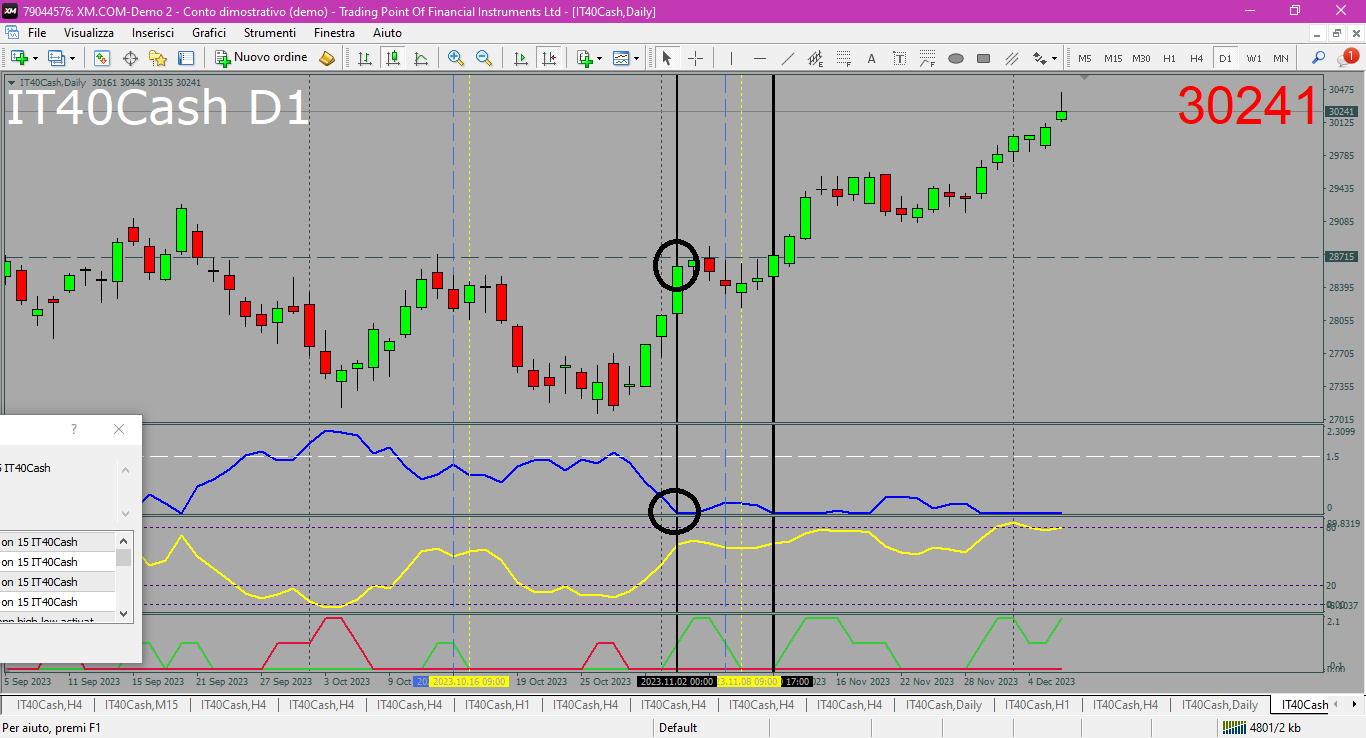Viewport: 1366px width, 738px height.
Task: Display chart as bar chart
Action: [365, 58]
